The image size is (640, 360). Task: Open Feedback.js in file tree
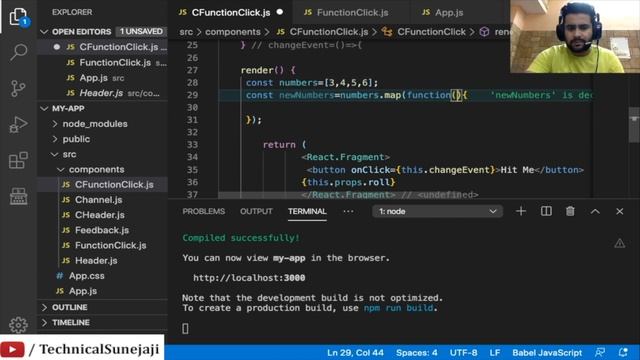pyautogui.click(x=102, y=230)
